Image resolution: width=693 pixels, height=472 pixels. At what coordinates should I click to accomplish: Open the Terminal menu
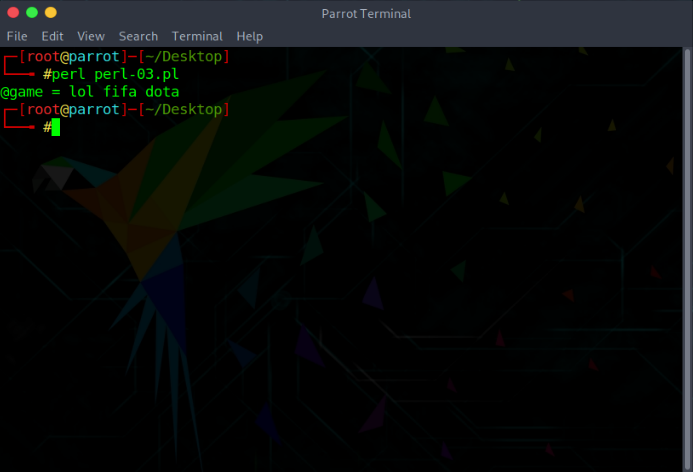197,36
